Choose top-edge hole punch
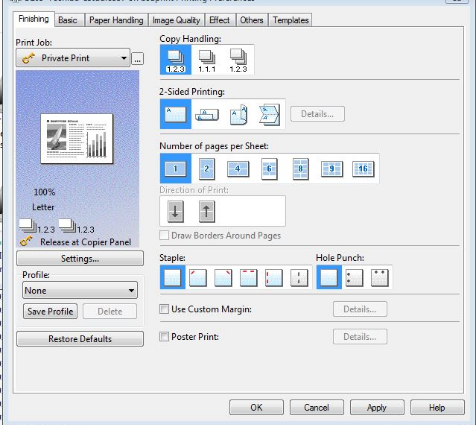Image resolution: width=476 pixels, height=425 pixels. pyautogui.click(x=380, y=278)
